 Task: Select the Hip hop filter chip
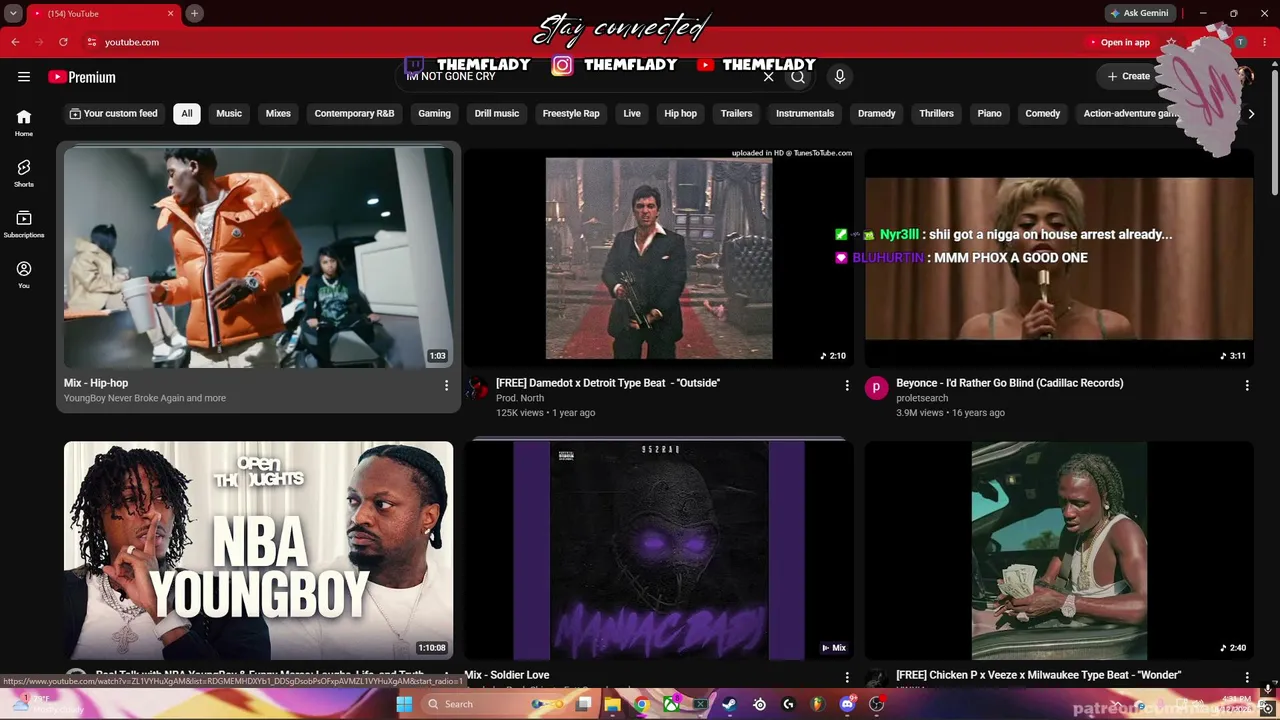(681, 113)
